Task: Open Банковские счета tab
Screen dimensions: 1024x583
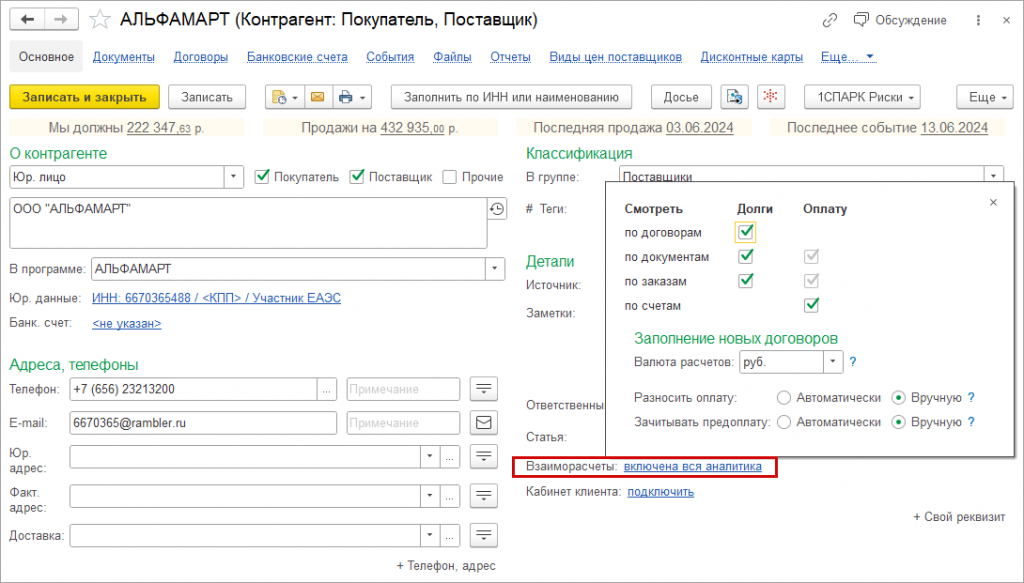Action: coord(297,57)
